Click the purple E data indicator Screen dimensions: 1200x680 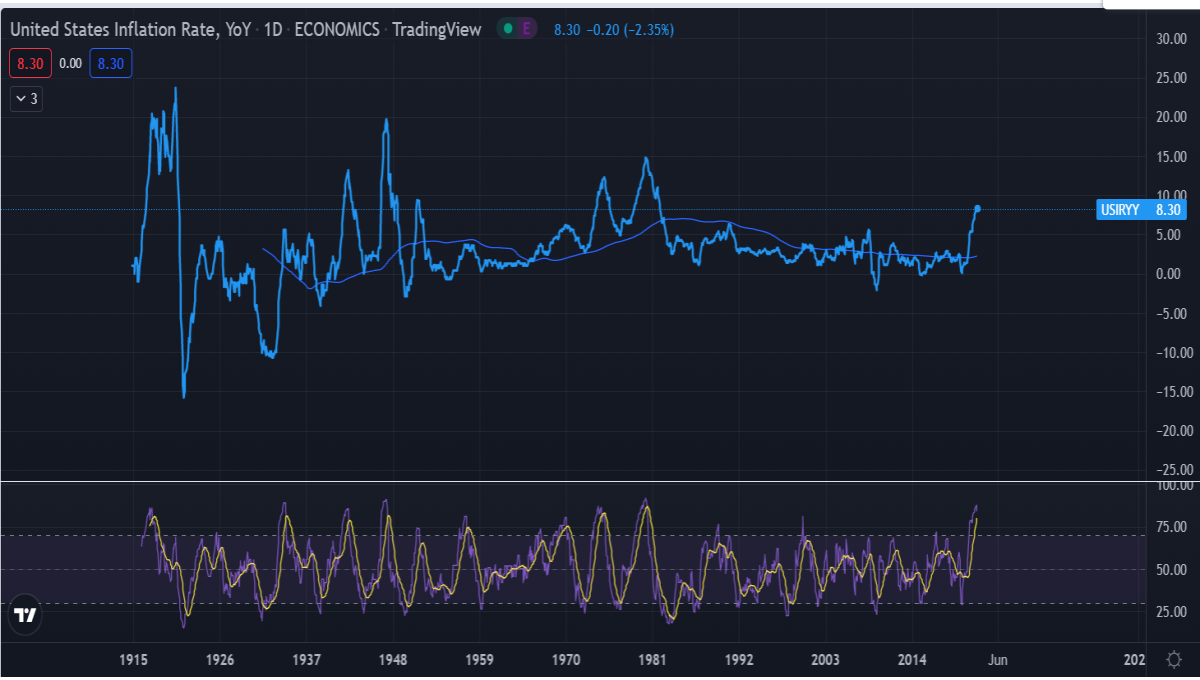tap(527, 29)
